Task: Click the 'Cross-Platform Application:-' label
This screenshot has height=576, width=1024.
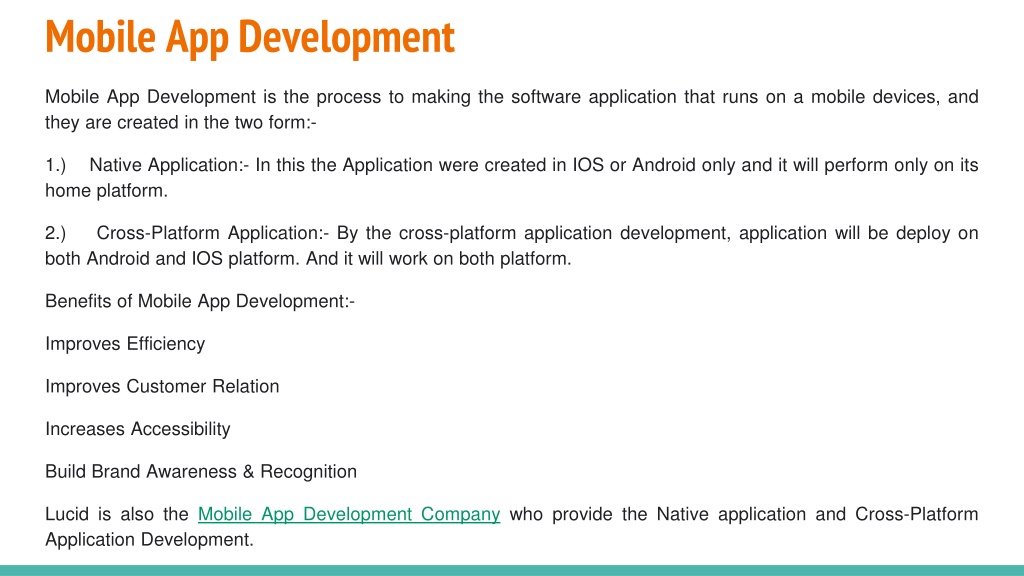Action: (213, 233)
